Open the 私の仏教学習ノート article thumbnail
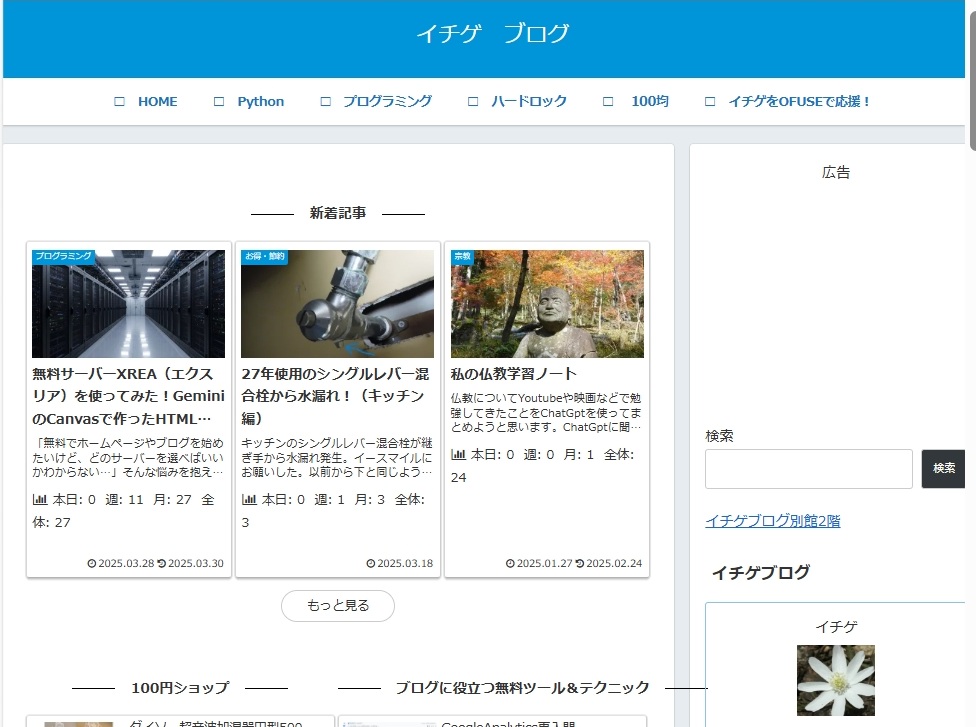The image size is (976, 727). click(x=546, y=304)
